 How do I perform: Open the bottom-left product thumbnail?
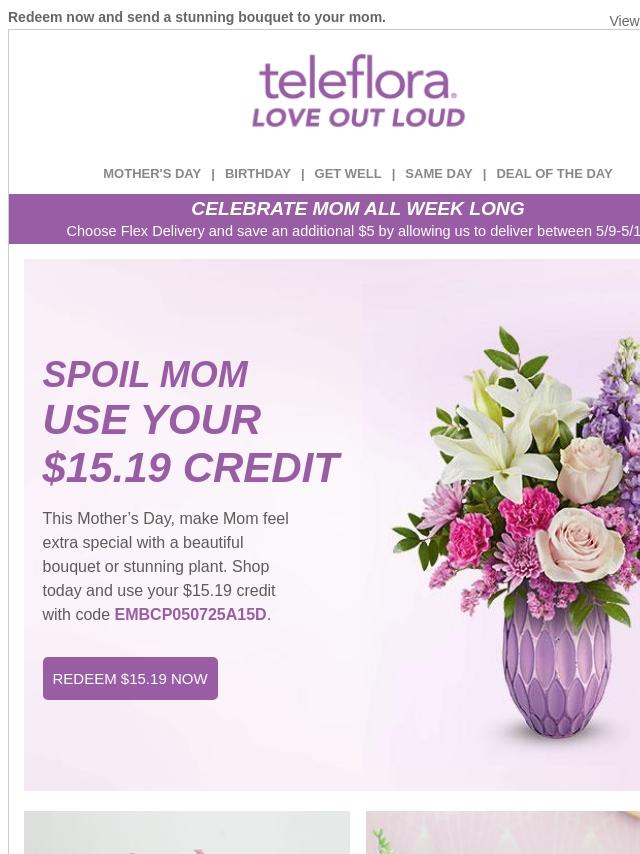(x=187, y=832)
